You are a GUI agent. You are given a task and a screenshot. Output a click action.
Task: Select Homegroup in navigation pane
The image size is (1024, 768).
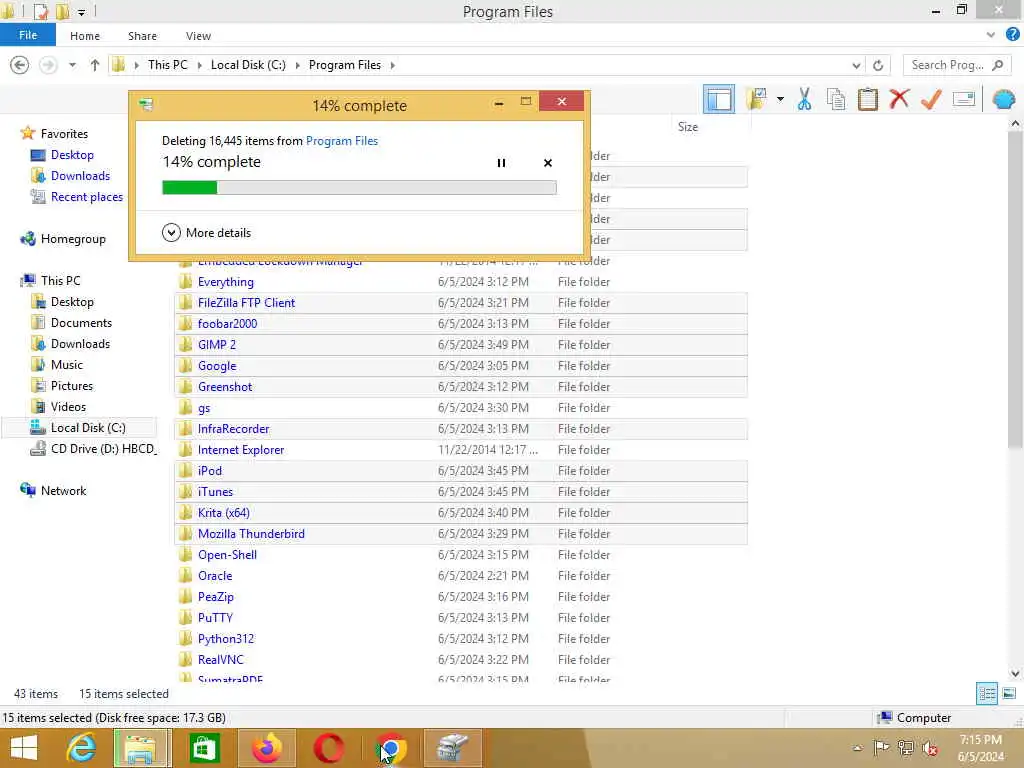point(72,238)
